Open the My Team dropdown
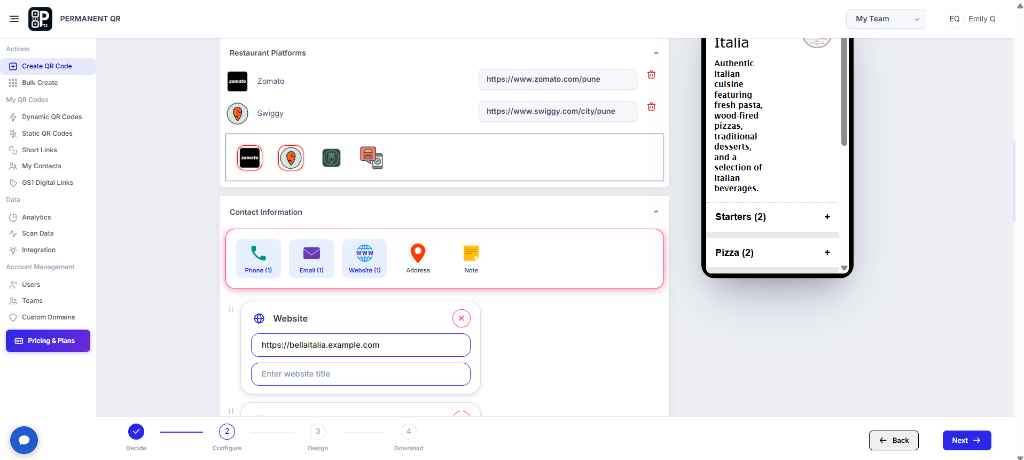The image size is (1024, 460). (x=886, y=19)
